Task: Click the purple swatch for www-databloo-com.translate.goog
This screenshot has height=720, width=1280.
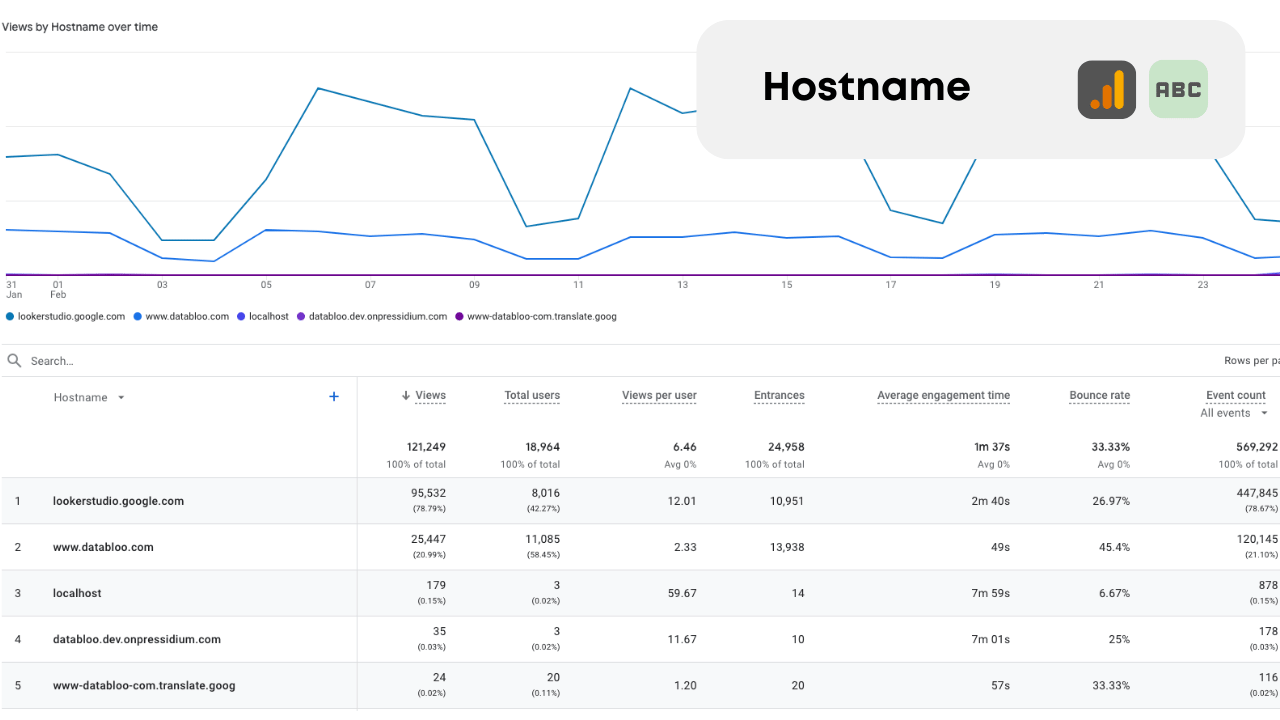Action: tap(458, 316)
